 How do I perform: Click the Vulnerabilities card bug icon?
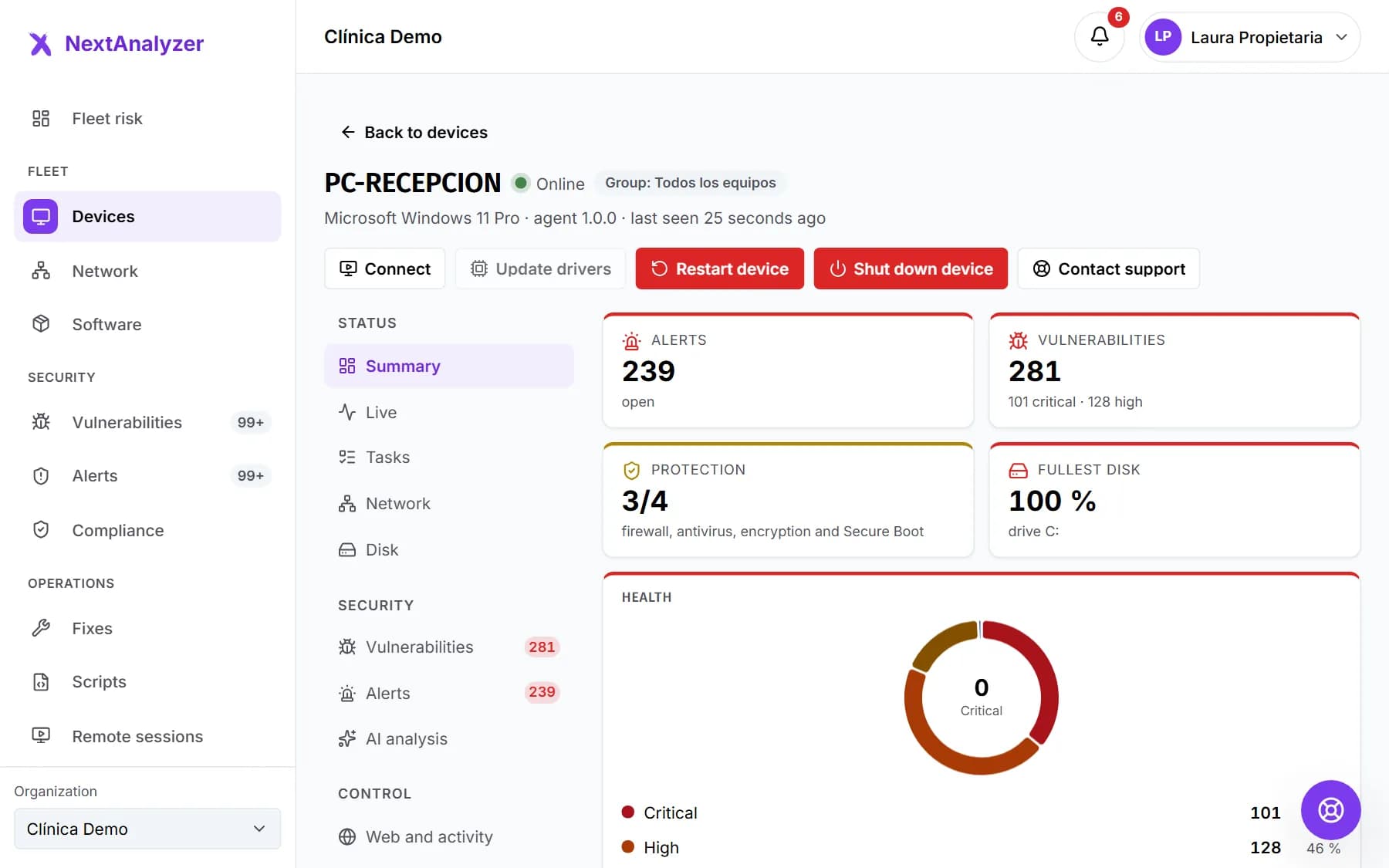pos(1018,340)
